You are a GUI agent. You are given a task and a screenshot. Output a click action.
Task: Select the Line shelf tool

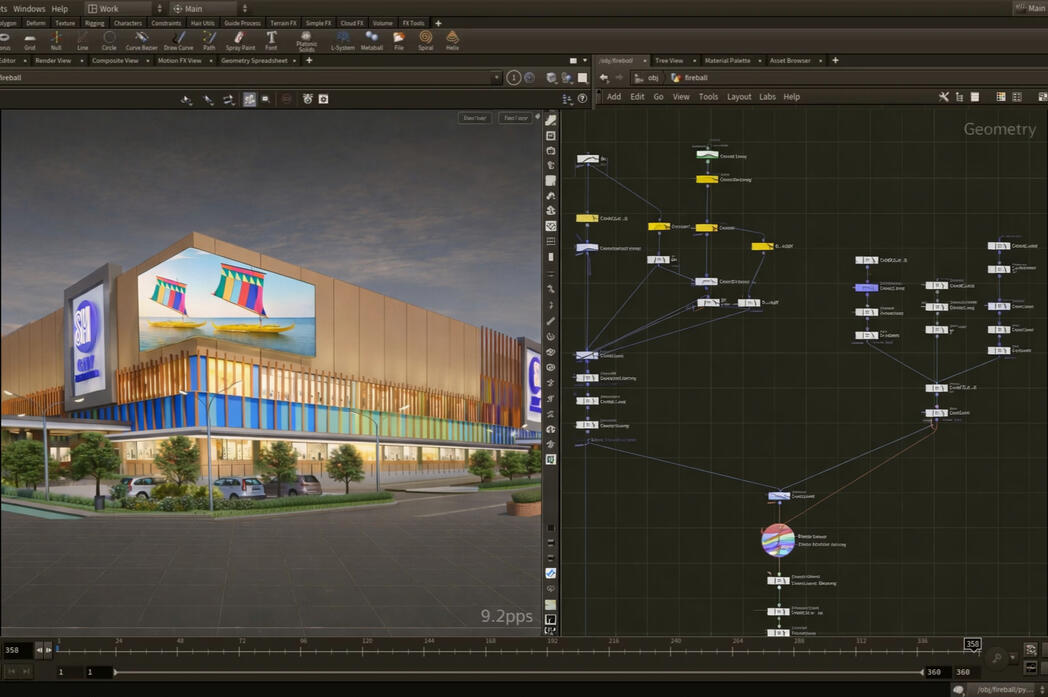pyautogui.click(x=82, y=41)
